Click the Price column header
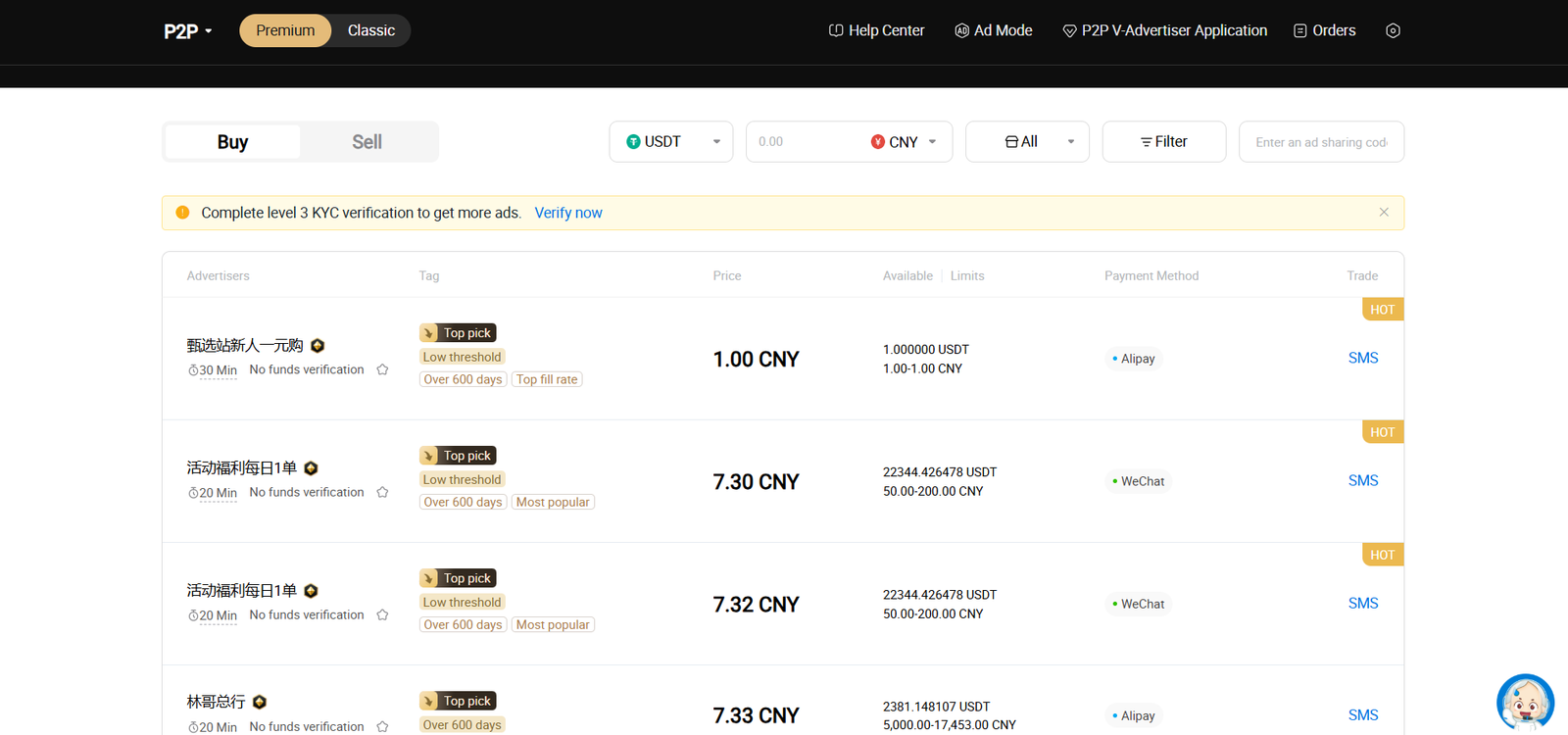Viewport: 1568px width, 735px height. [x=727, y=275]
